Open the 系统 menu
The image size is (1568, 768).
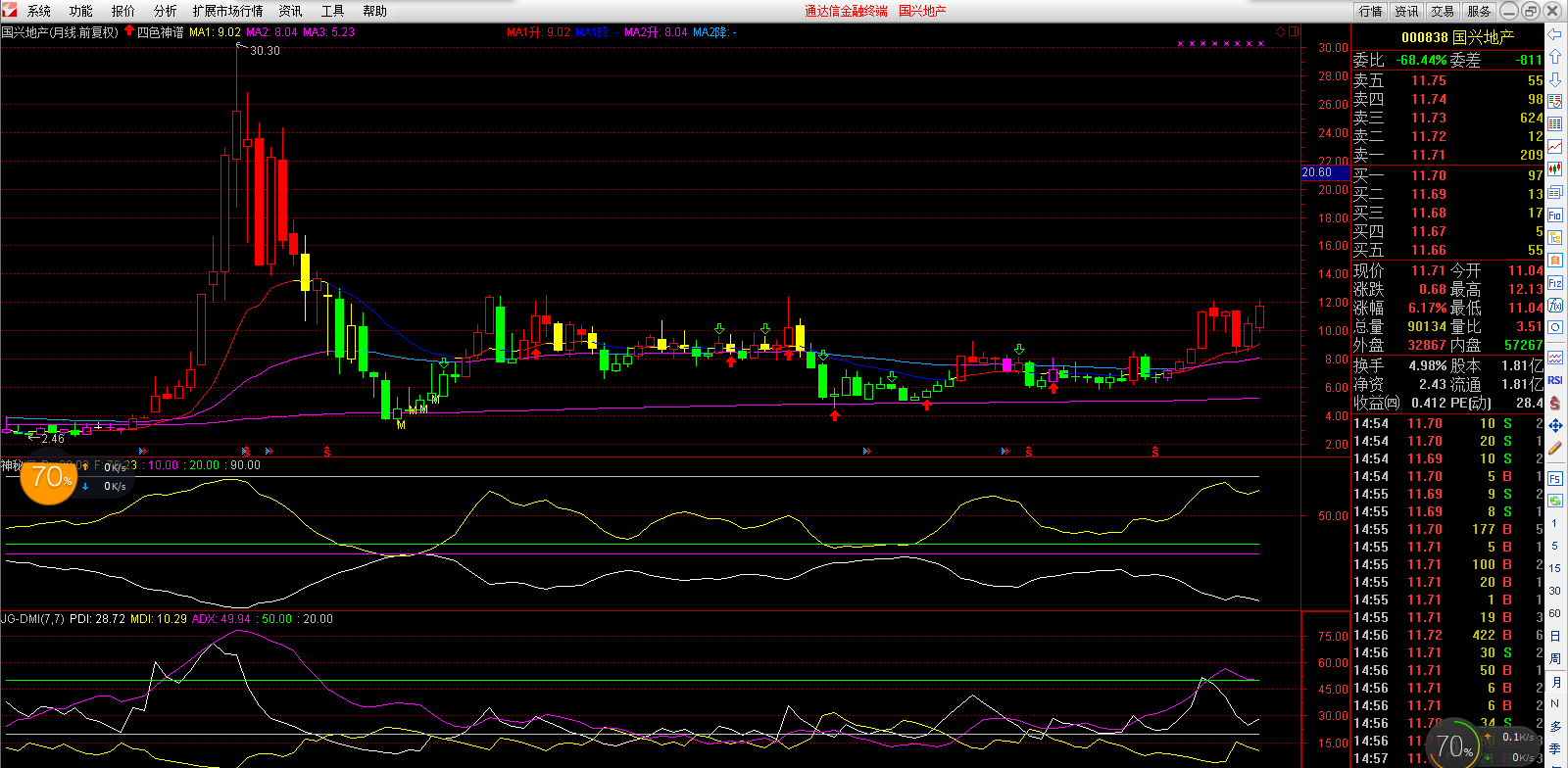click(39, 11)
